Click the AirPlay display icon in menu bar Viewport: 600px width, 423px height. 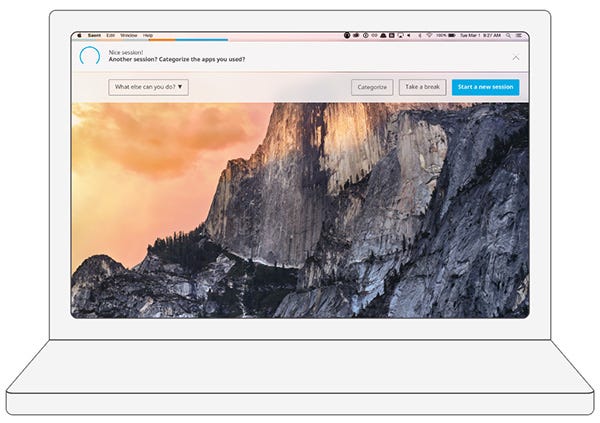coord(401,35)
